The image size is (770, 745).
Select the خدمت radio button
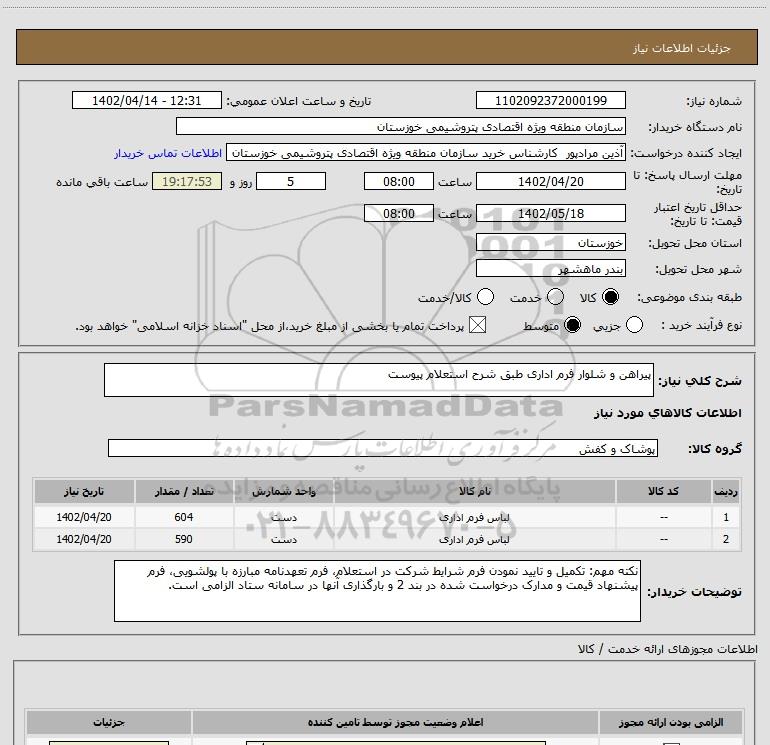point(555,297)
